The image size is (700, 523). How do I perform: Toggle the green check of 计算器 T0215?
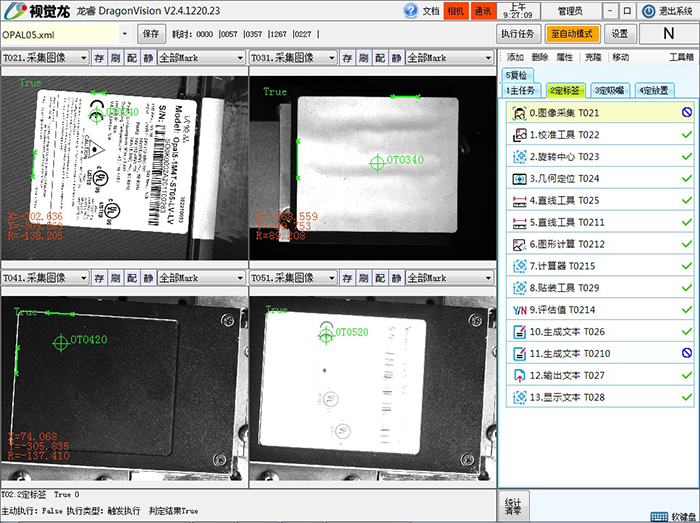(687, 266)
